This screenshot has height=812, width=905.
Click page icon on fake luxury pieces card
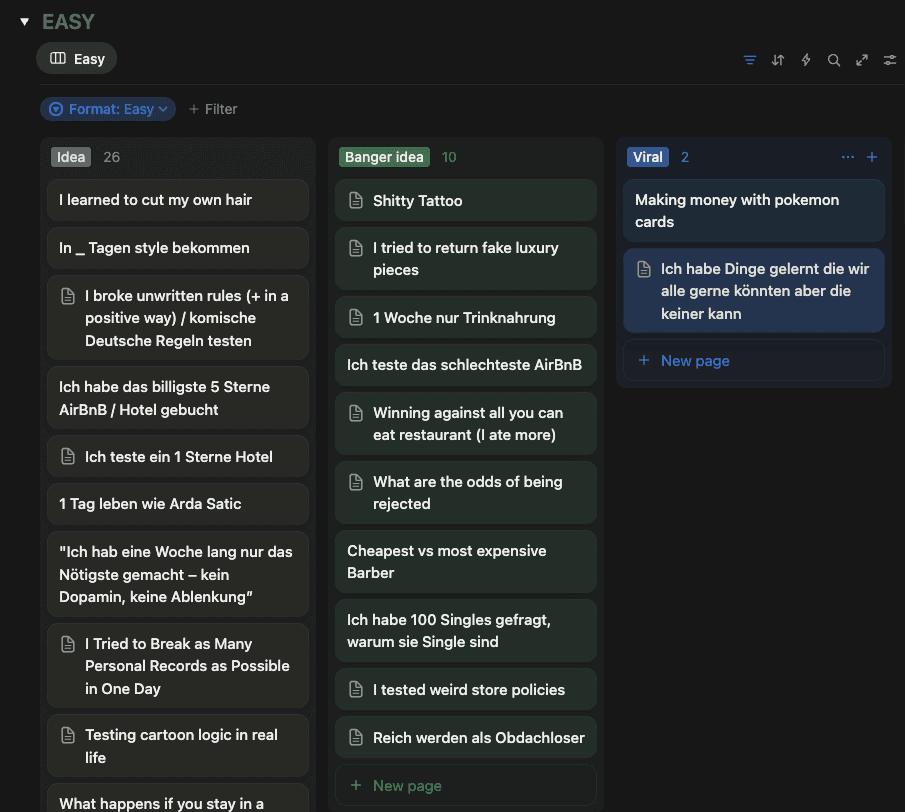point(356,248)
